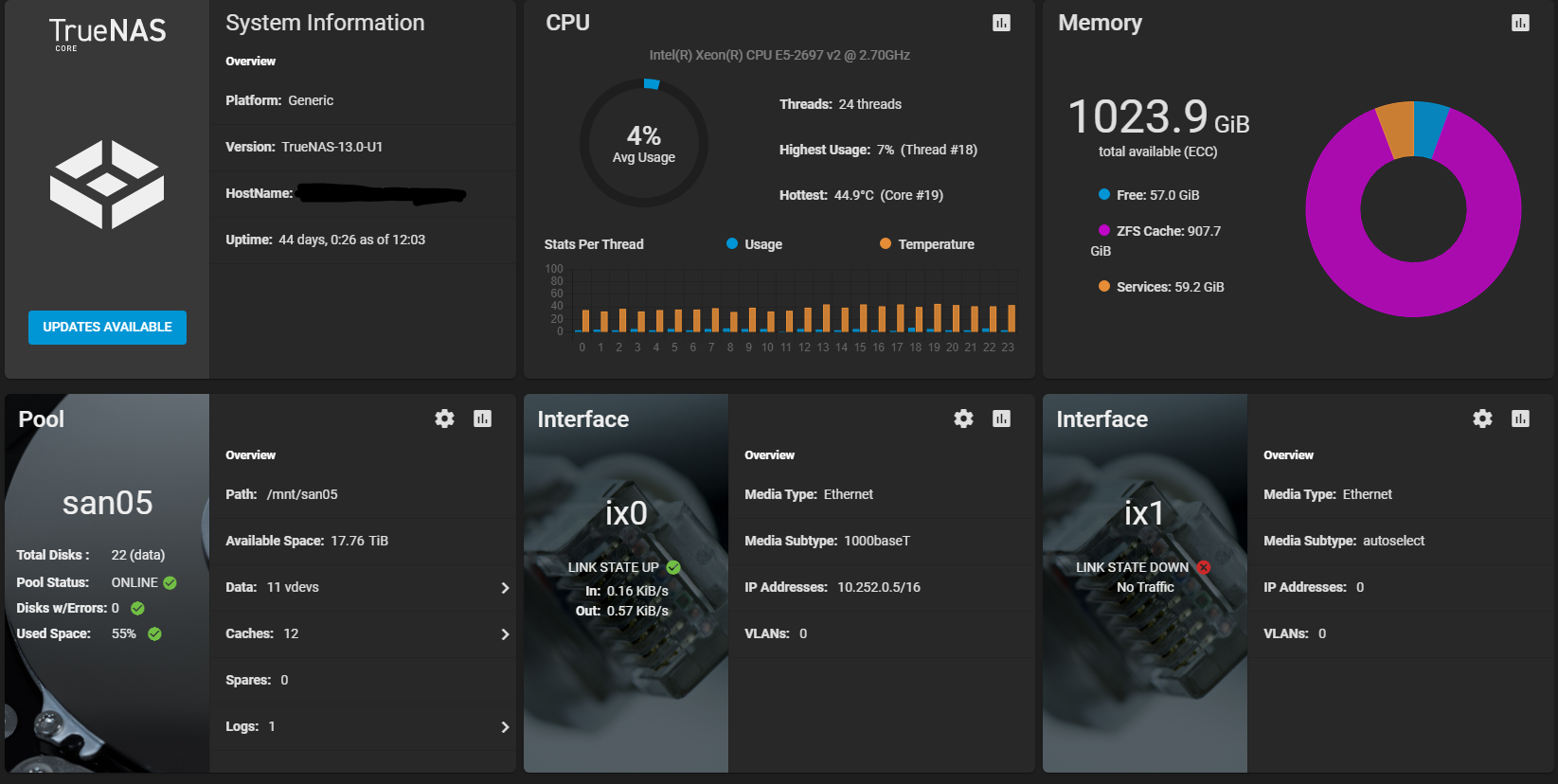The width and height of the screenshot is (1558, 784).
Task: Click ix1 LINK STATE DOWN red icon
Action: tap(1203, 567)
